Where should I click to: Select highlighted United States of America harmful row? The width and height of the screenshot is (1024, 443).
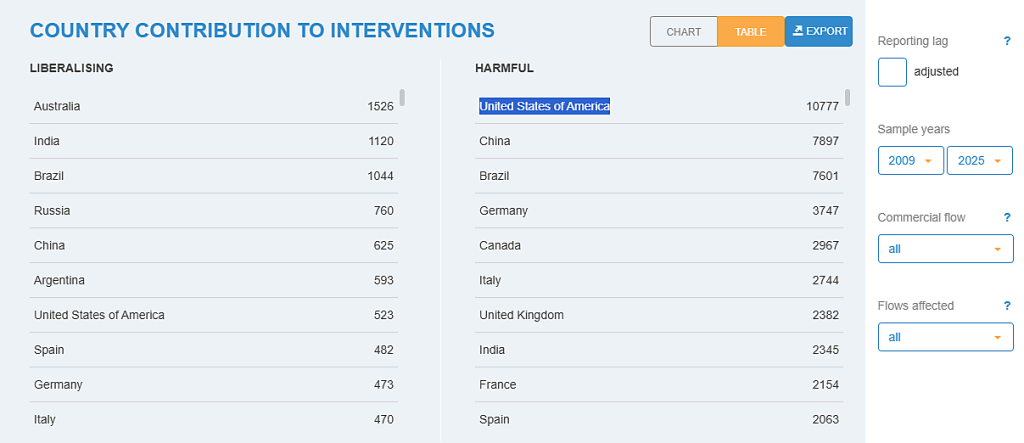pos(544,106)
